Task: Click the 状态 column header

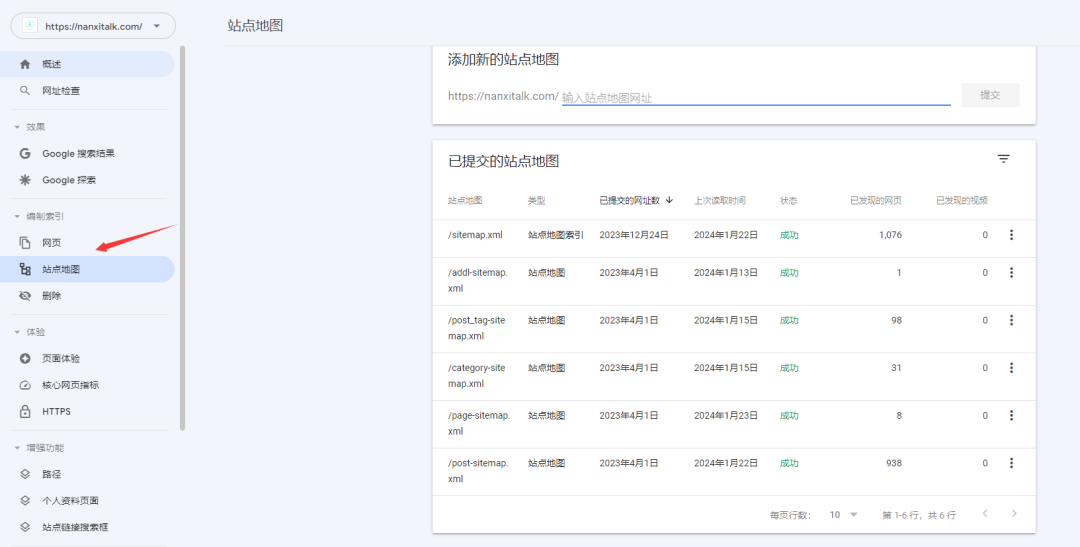Action: point(789,200)
